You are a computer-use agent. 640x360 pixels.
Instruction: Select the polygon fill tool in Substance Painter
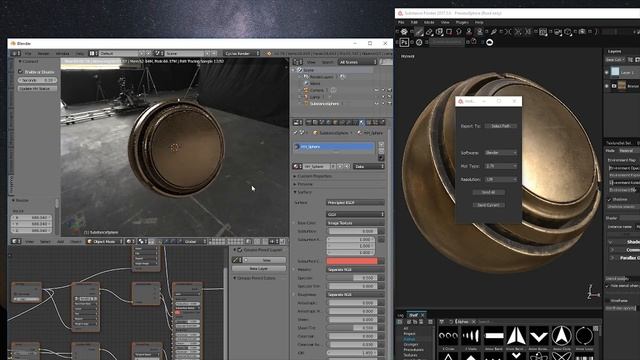(x=449, y=32)
